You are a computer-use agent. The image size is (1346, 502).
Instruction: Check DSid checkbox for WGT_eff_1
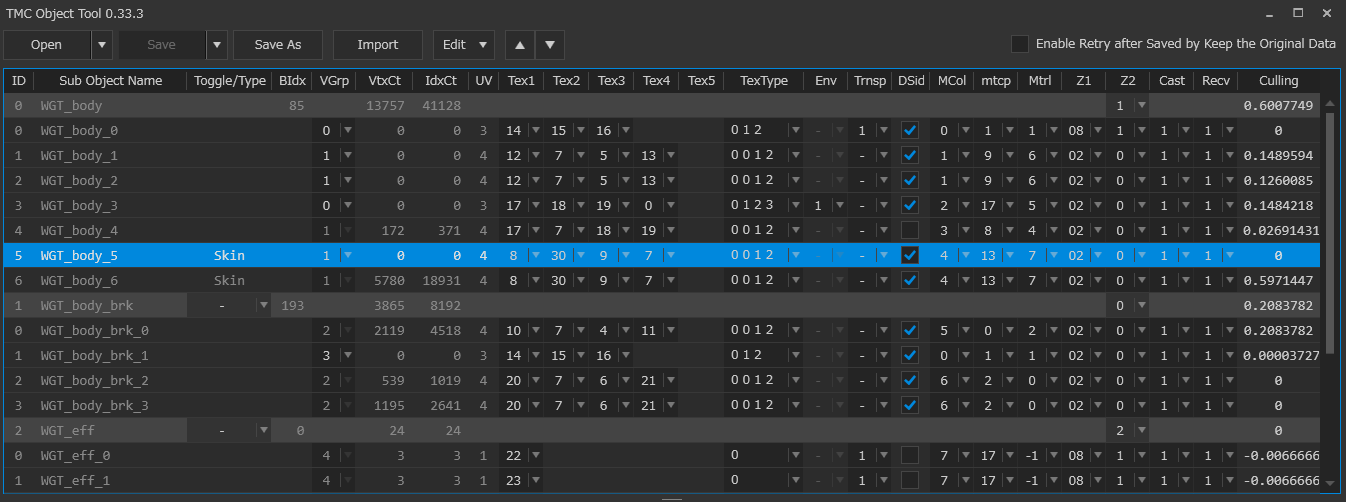(909, 480)
